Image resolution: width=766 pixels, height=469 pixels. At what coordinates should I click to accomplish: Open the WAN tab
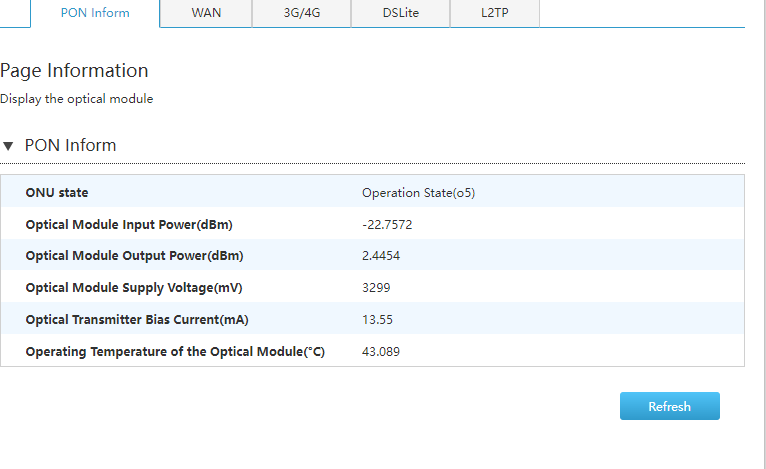[206, 13]
